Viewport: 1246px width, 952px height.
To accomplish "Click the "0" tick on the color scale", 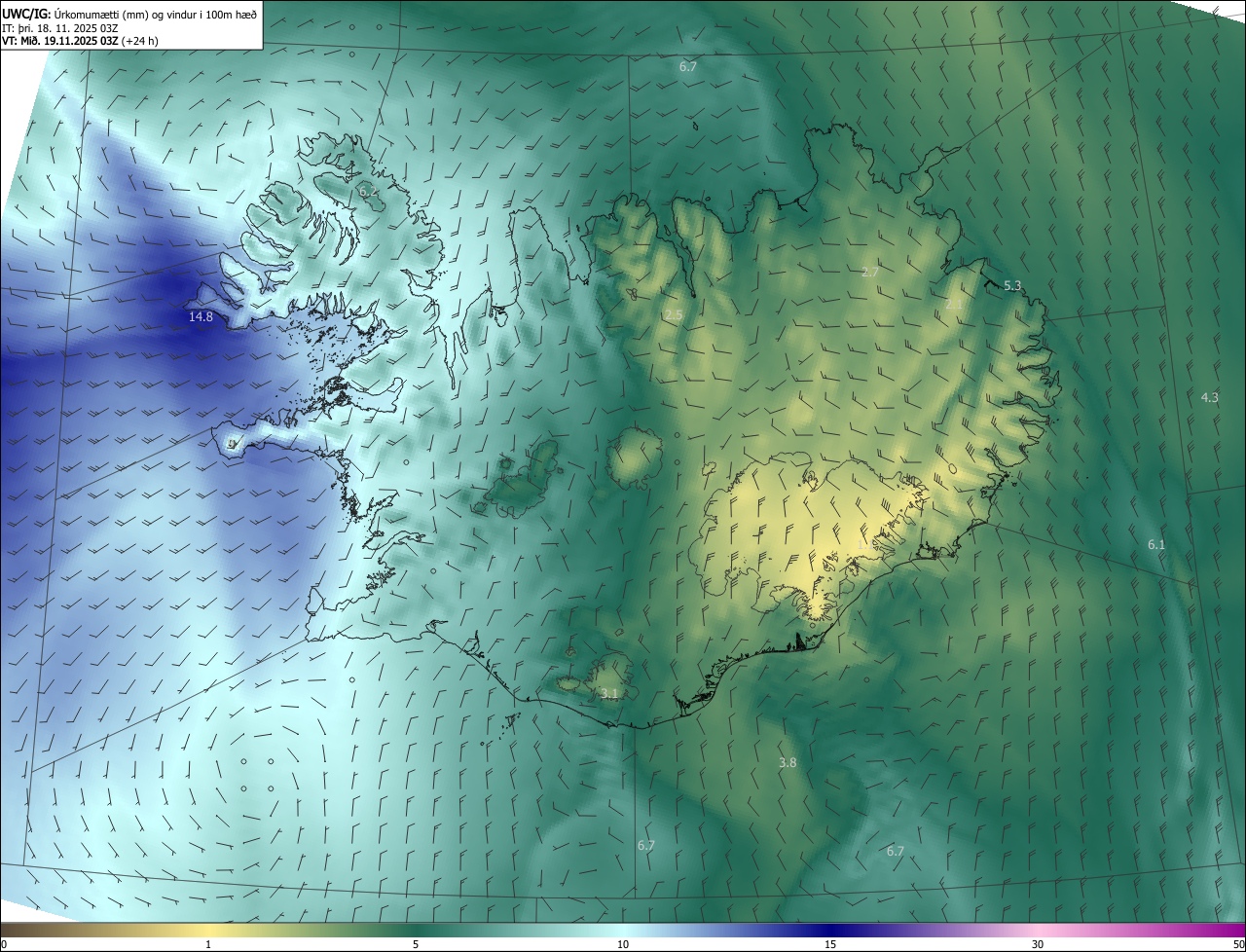I will (4, 944).
